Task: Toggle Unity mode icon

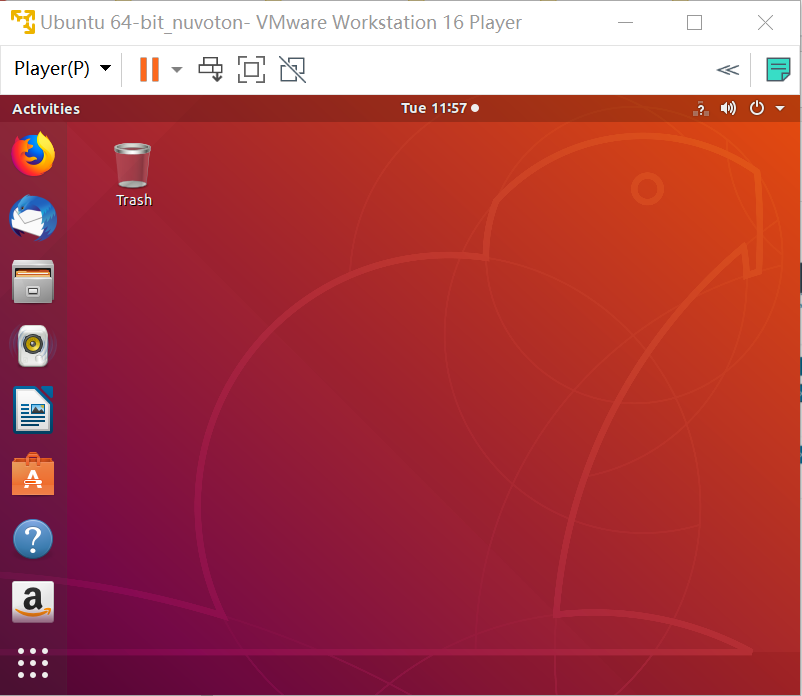Action: [293, 69]
